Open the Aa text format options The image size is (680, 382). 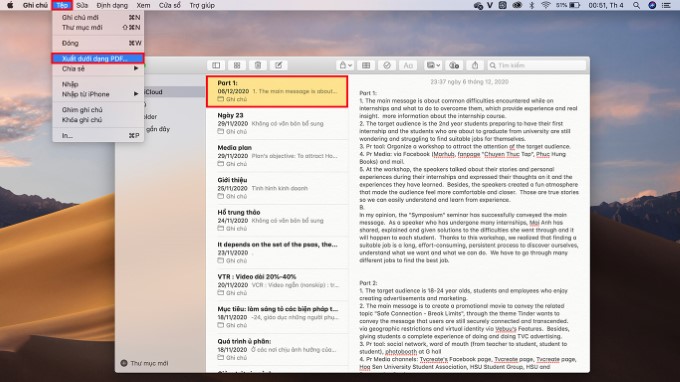click(408, 65)
